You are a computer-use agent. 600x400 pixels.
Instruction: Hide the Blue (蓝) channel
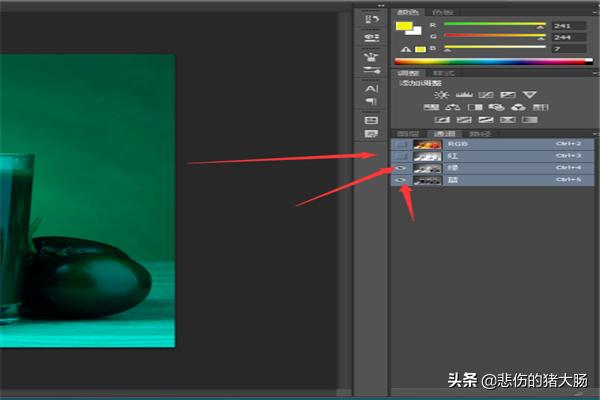click(401, 180)
